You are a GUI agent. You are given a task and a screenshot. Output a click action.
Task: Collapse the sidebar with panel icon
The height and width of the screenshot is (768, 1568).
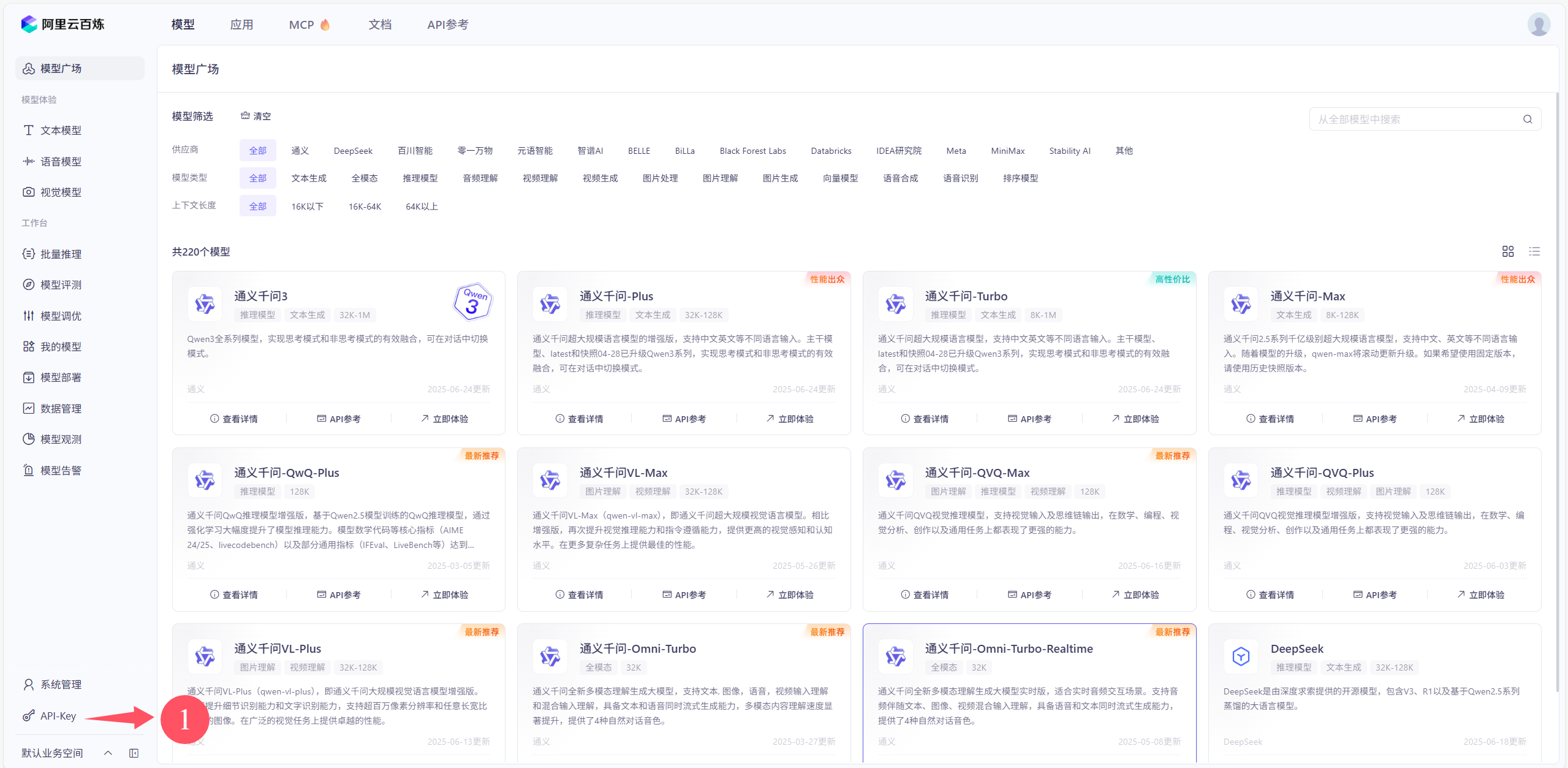134,753
